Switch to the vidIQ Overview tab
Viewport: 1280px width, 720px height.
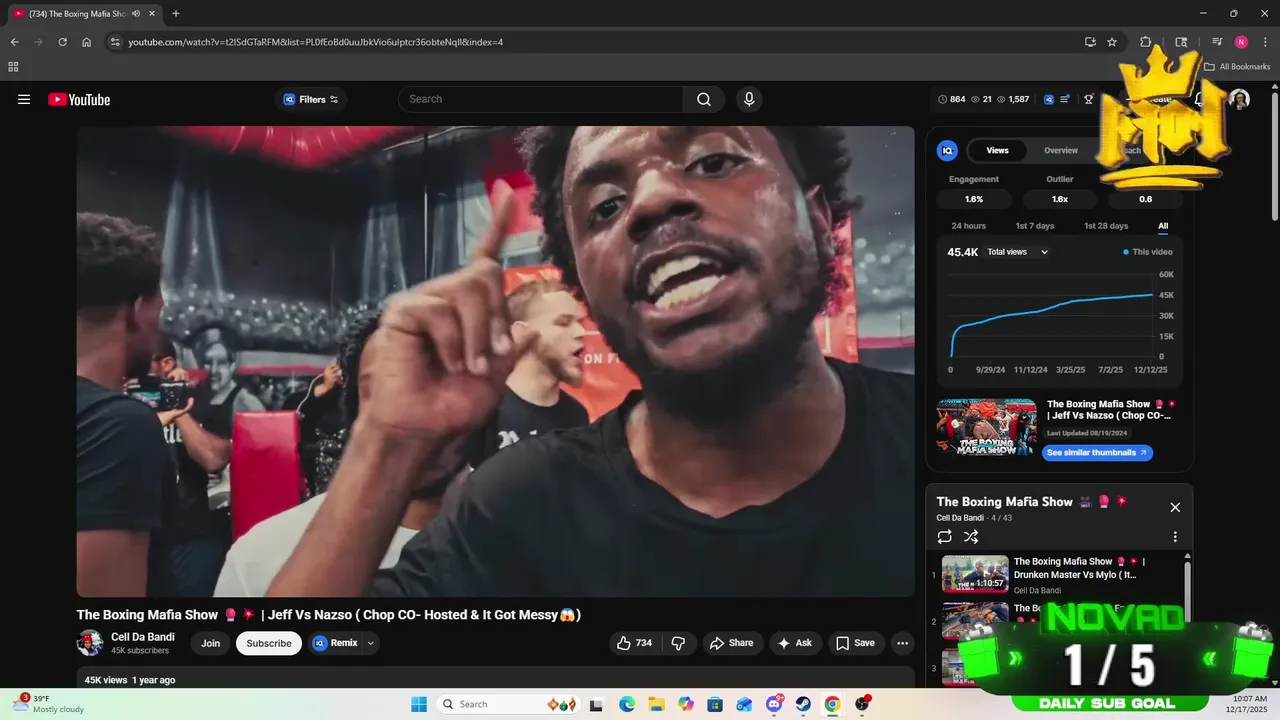(1061, 150)
